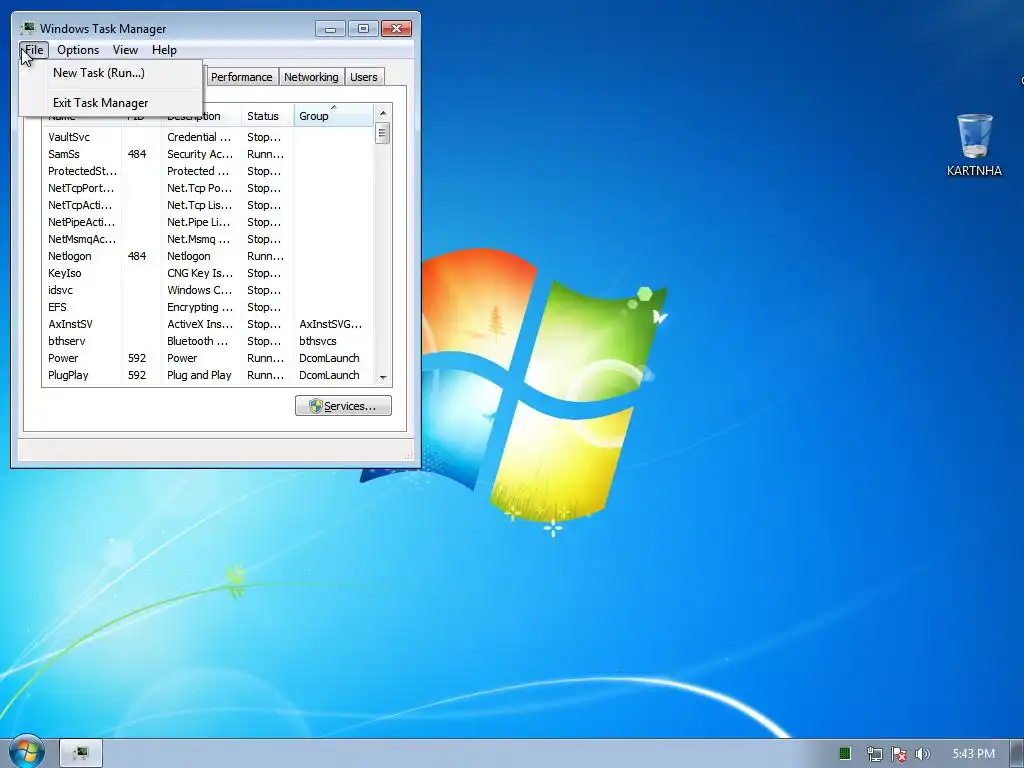The height and width of the screenshot is (768, 1024).
Task: Click the Task Manager title bar icon
Action: click(x=27, y=28)
